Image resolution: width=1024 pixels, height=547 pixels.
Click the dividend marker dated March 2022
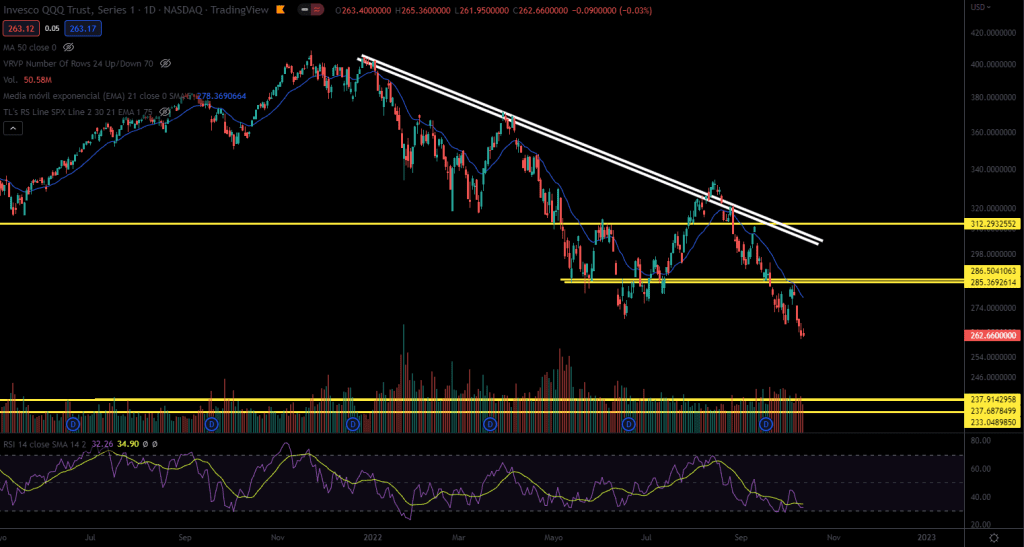490,424
